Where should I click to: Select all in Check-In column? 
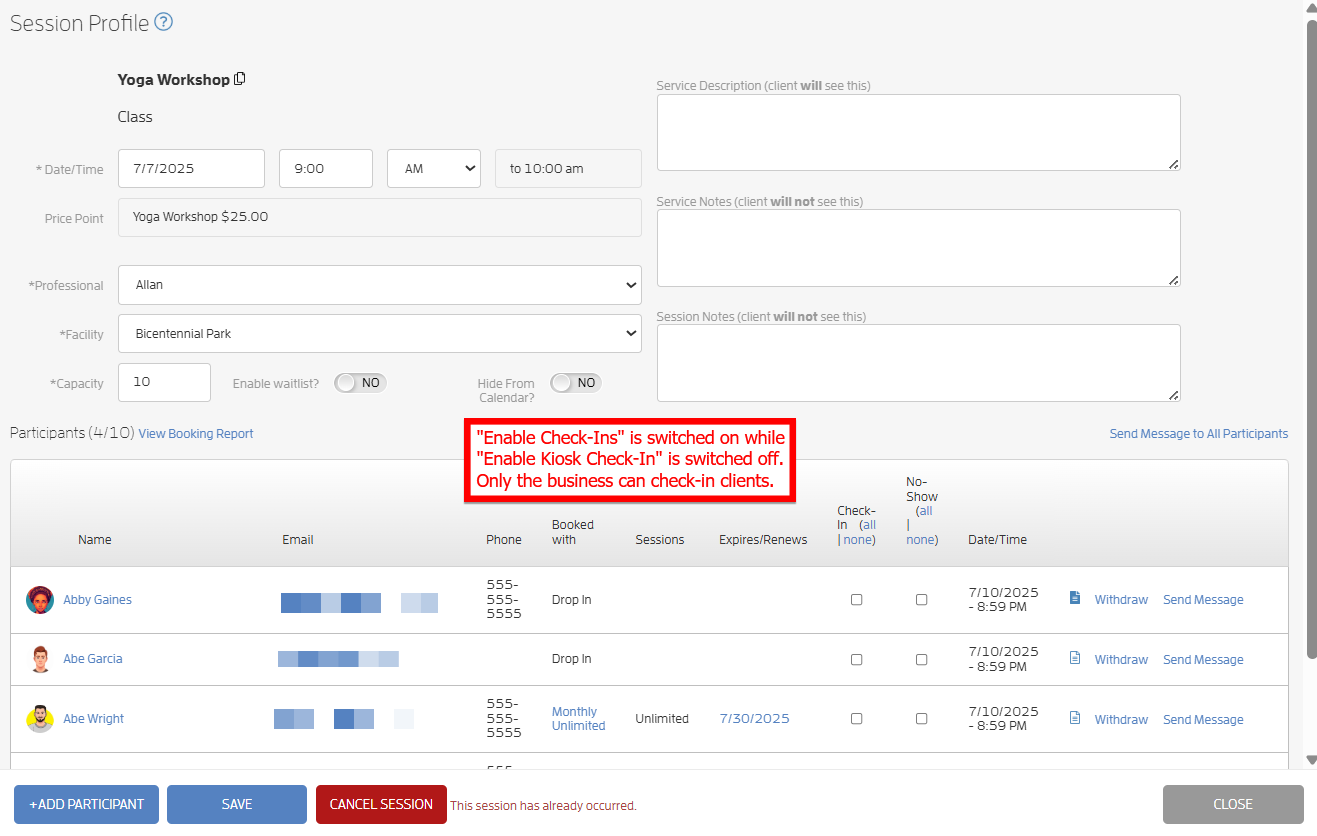point(869,525)
